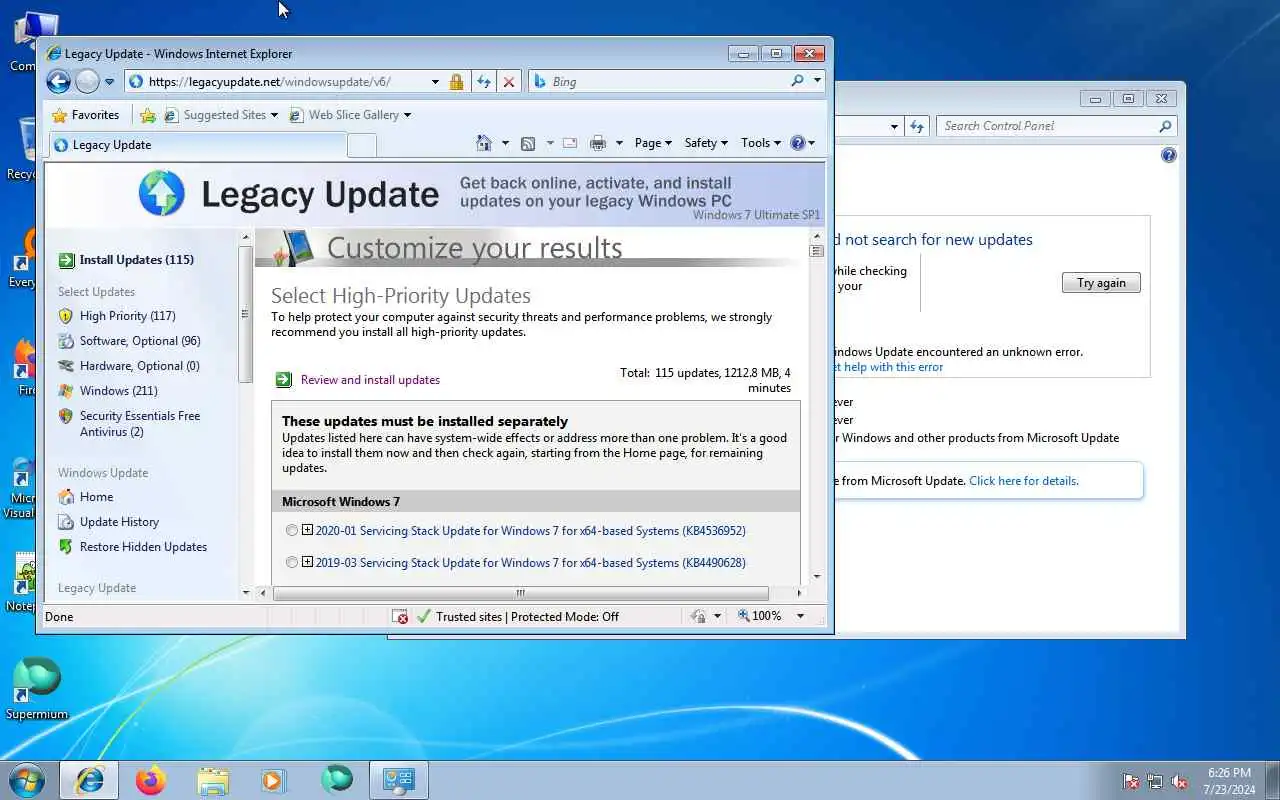1280x800 pixels.
Task: Click the Read Mail envelope icon
Action: pyautogui.click(x=570, y=143)
